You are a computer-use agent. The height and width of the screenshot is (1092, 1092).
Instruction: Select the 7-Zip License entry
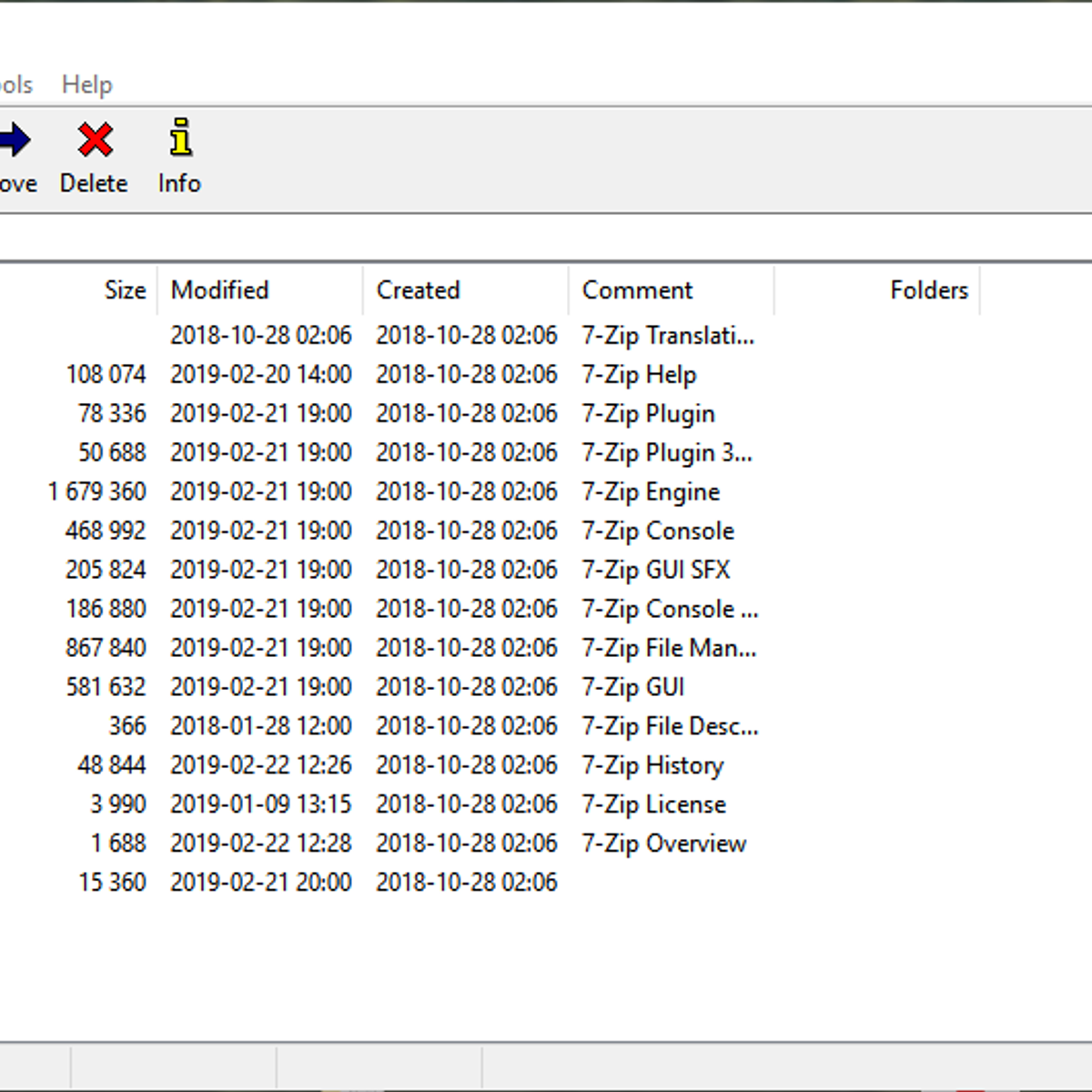[653, 805]
